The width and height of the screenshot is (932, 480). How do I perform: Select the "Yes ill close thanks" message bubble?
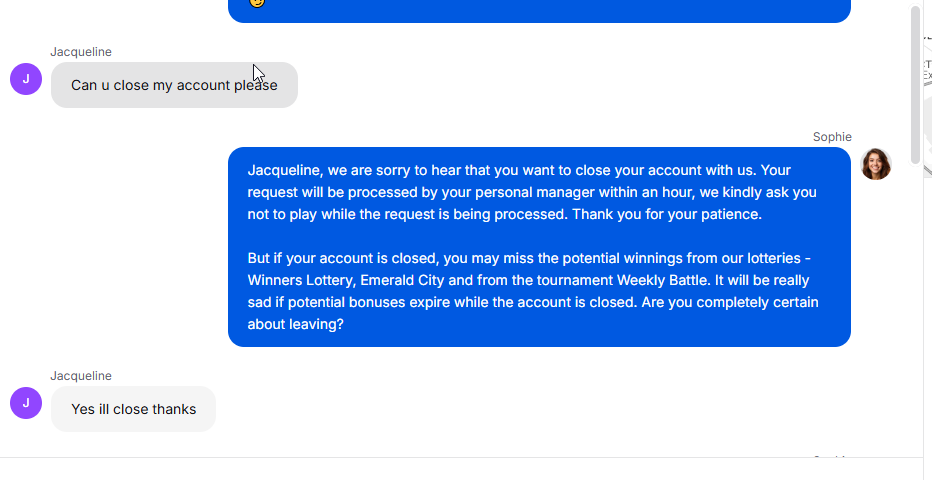(x=133, y=409)
